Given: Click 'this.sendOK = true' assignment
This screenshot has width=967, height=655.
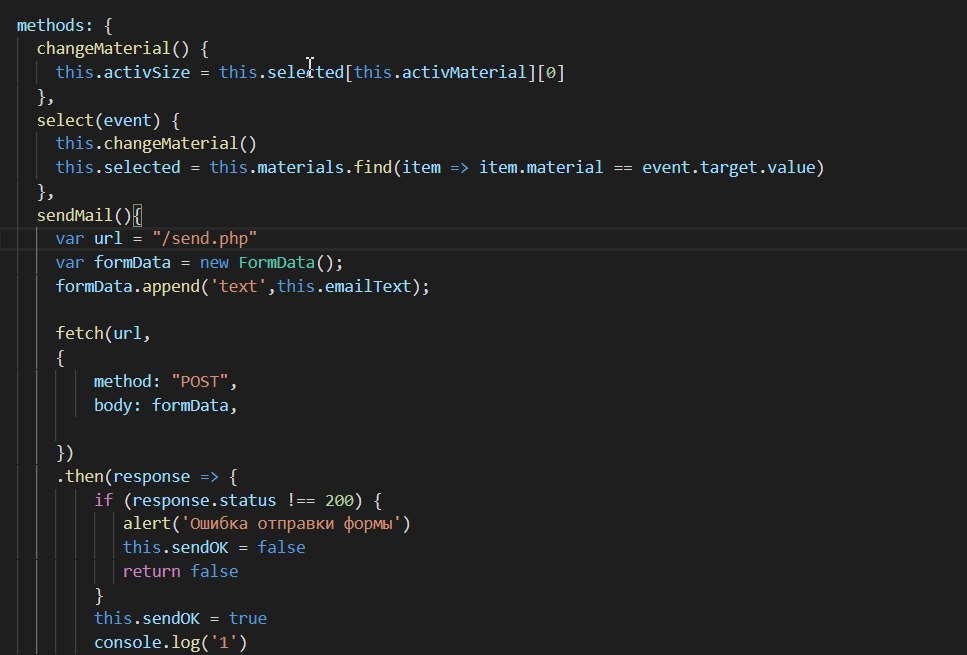Looking at the screenshot, I should pyautogui.click(x=180, y=619).
